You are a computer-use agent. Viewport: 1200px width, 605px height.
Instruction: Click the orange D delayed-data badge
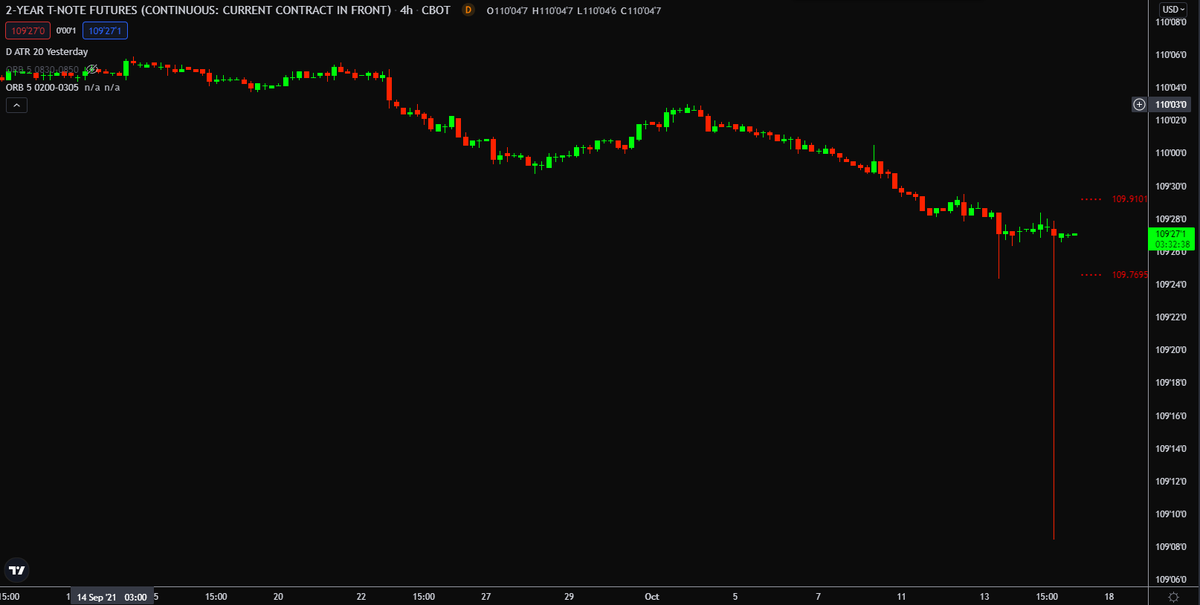(x=468, y=10)
